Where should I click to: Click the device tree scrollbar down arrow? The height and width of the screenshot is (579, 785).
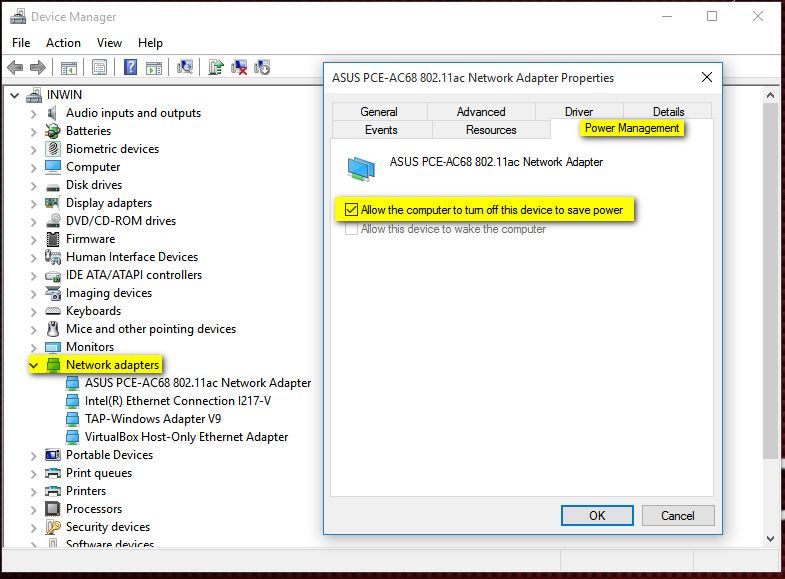point(770,538)
